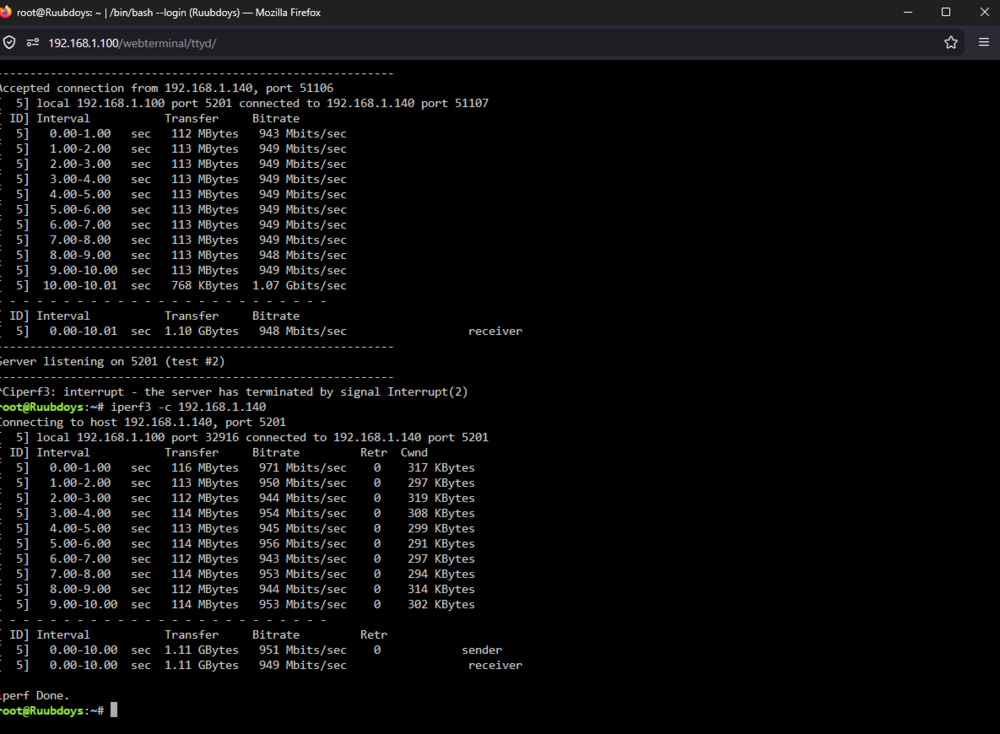This screenshot has height=734, width=1000.
Task: Click the '971 Mbits/sec' bitrate value
Action: coord(303,467)
